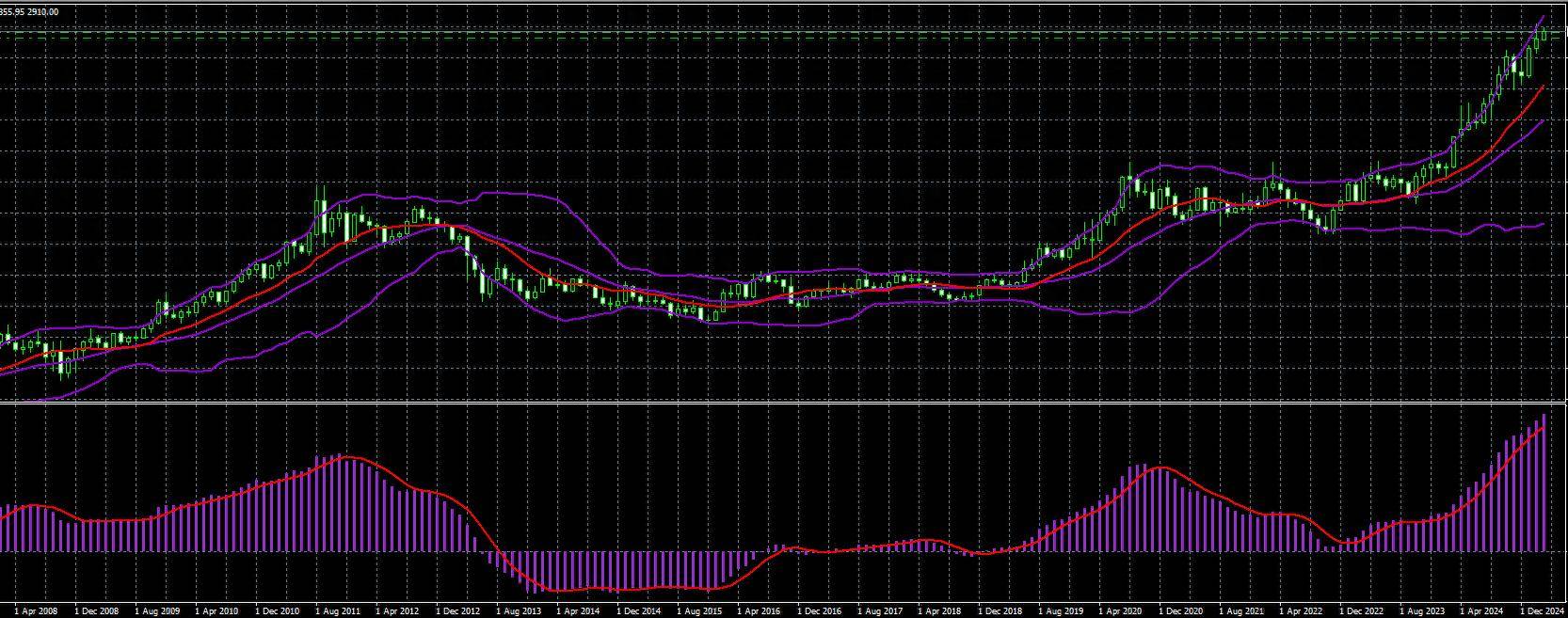Click the '1 Aug 2017' date label
The height and width of the screenshot is (618, 1568).
pyautogui.click(x=879, y=611)
